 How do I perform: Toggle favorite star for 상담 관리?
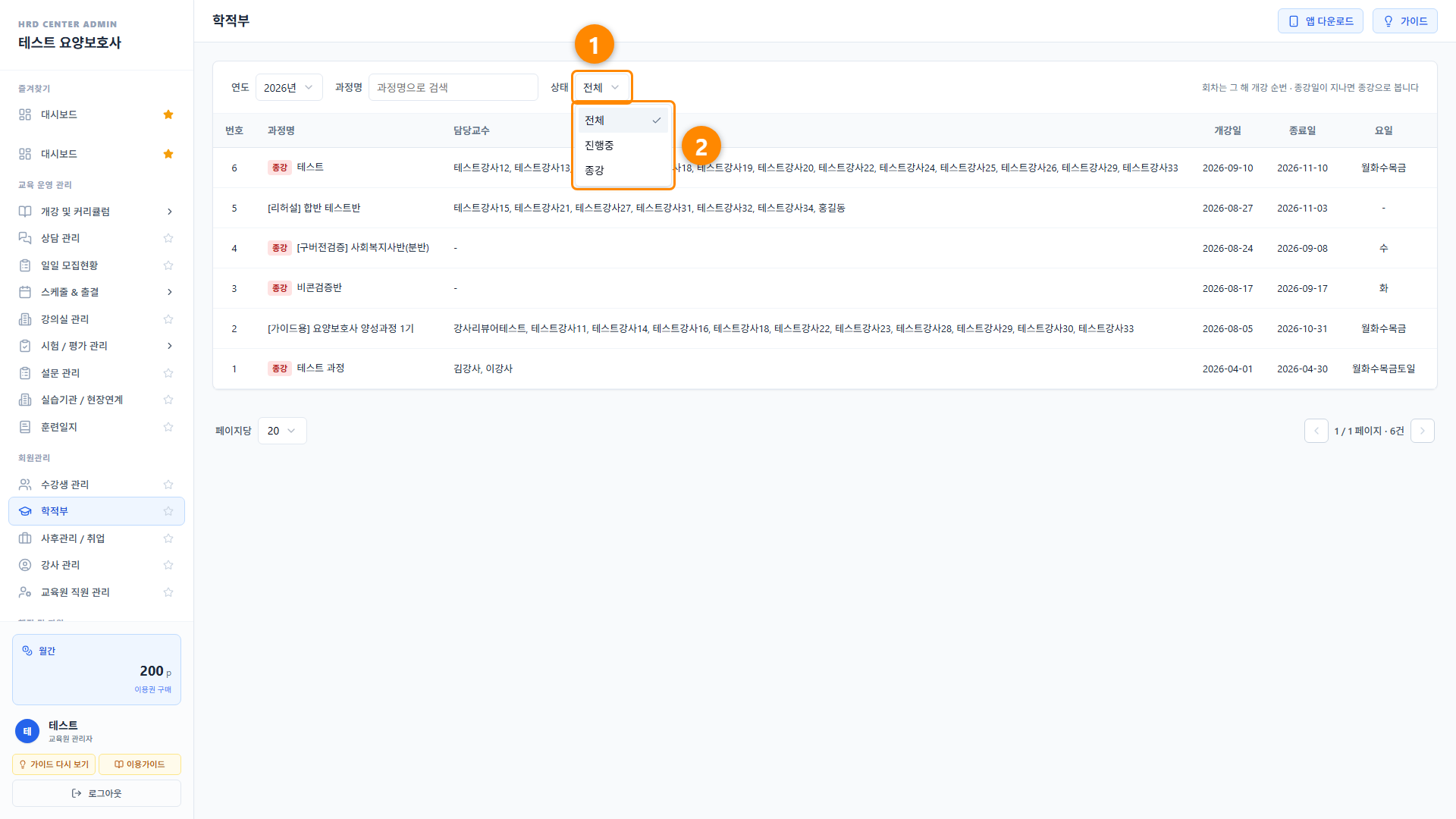(168, 238)
